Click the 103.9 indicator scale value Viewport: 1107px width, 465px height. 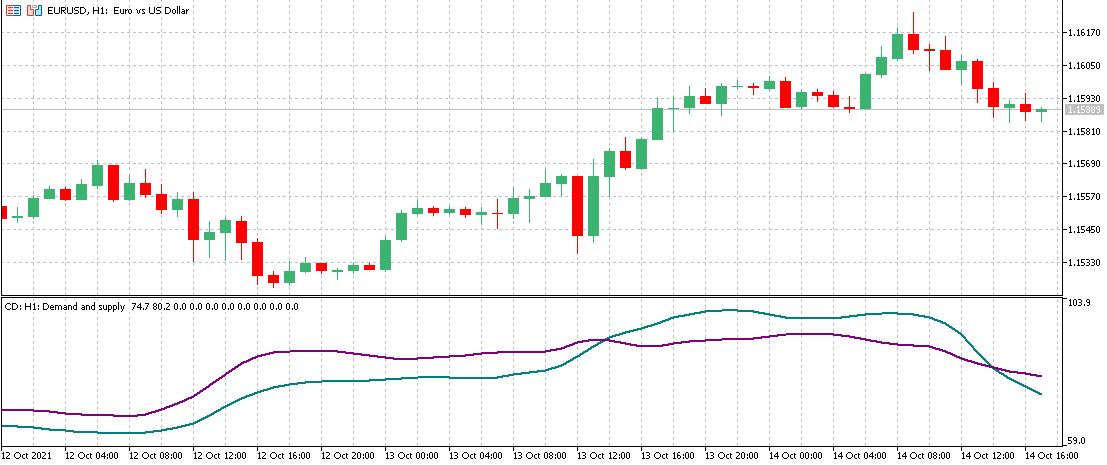point(1076,302)
